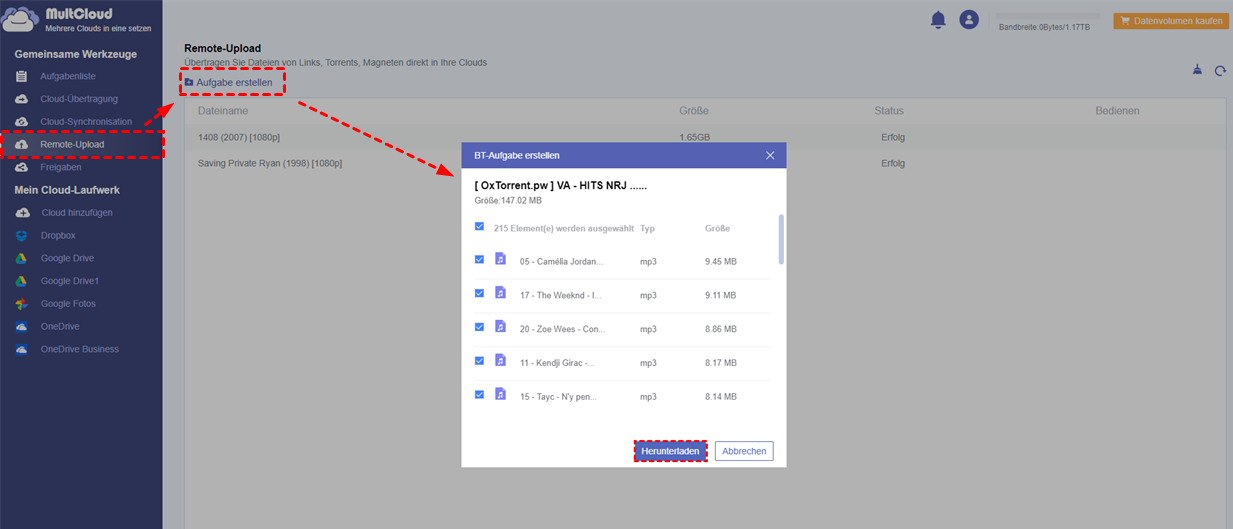Click the OneDrive cloud icon
The height and width of the screenshot is (529, 1233).
pos(21,327)
